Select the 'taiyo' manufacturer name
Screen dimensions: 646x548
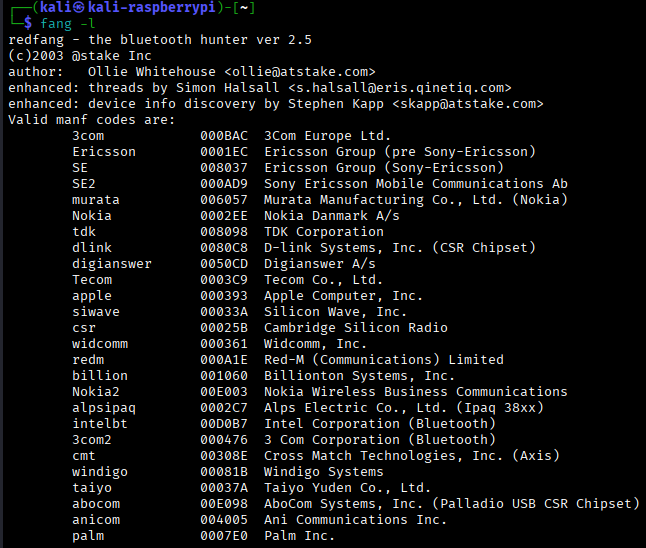coord(92,488)
